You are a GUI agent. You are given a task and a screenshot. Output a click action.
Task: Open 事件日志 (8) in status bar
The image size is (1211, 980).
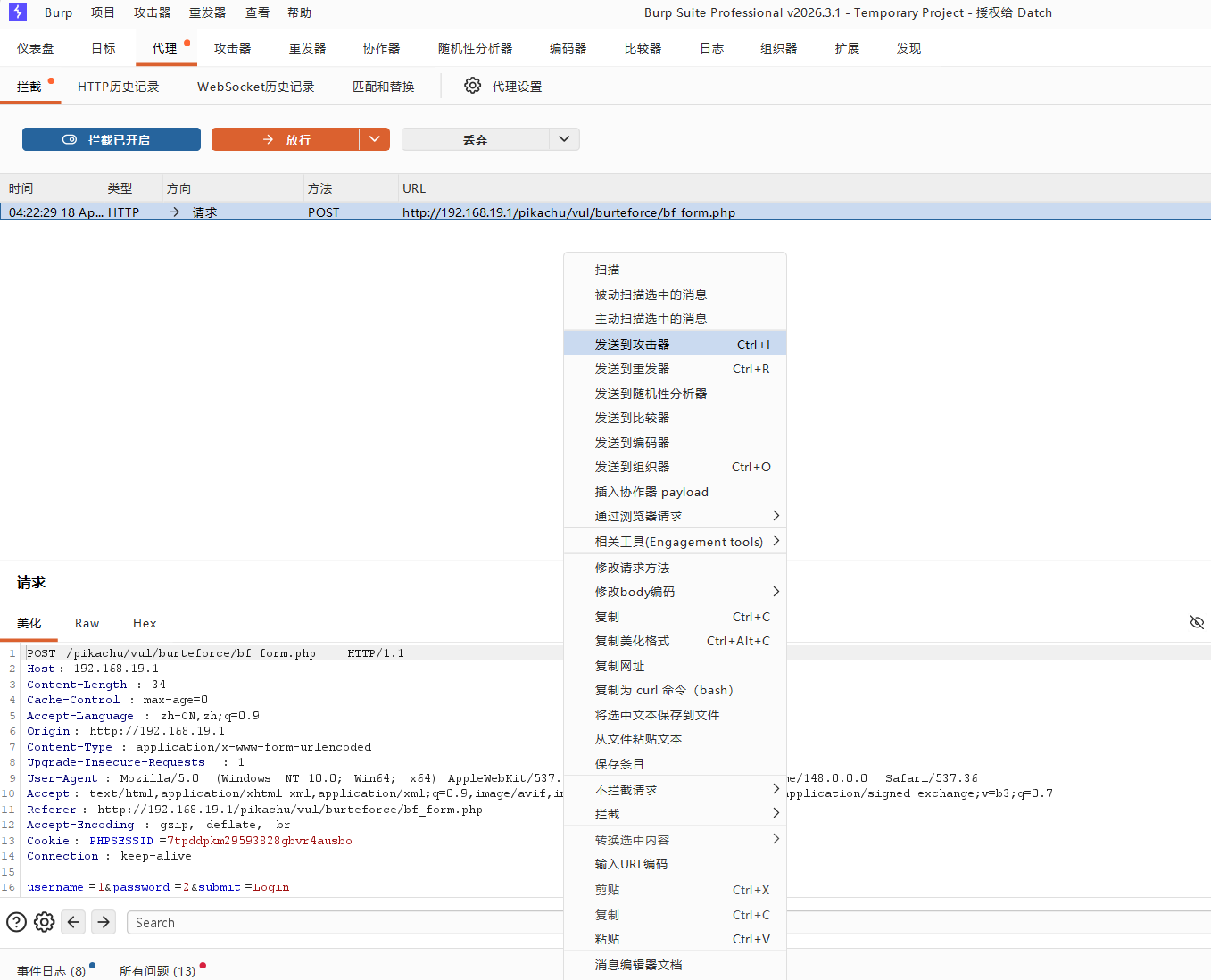(x=52, y=971)
